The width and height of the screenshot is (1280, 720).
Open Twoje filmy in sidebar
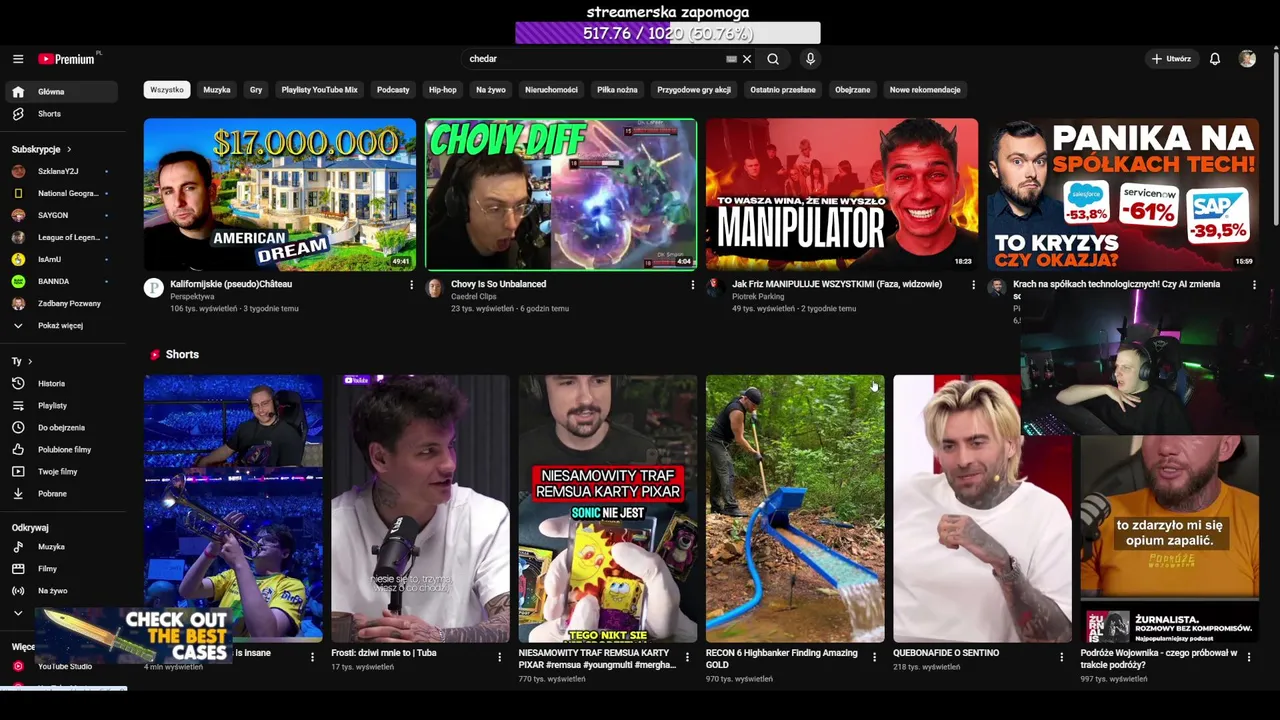(x=60, y=471)
